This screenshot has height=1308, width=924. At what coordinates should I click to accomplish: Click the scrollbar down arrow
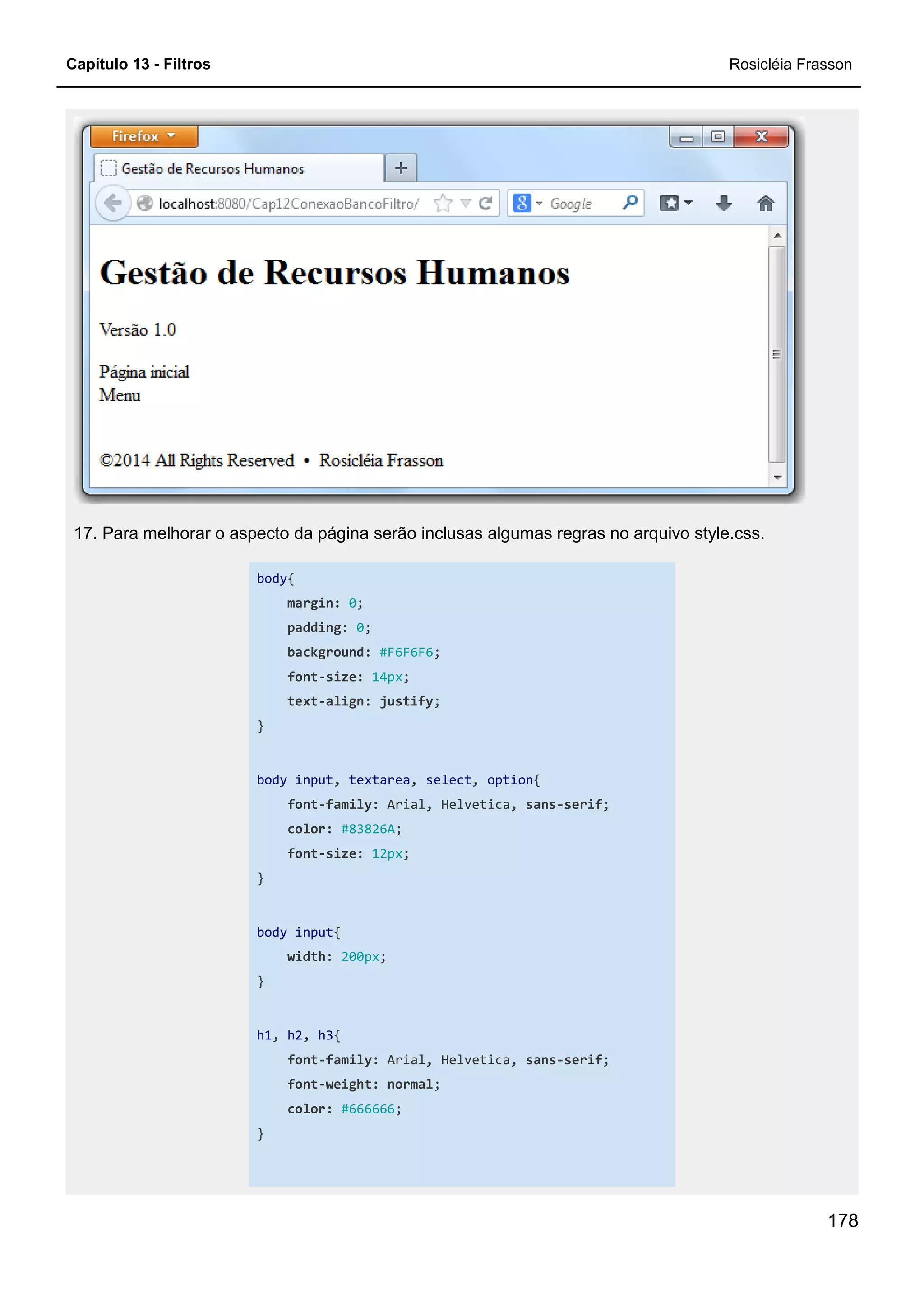[777, 478]
